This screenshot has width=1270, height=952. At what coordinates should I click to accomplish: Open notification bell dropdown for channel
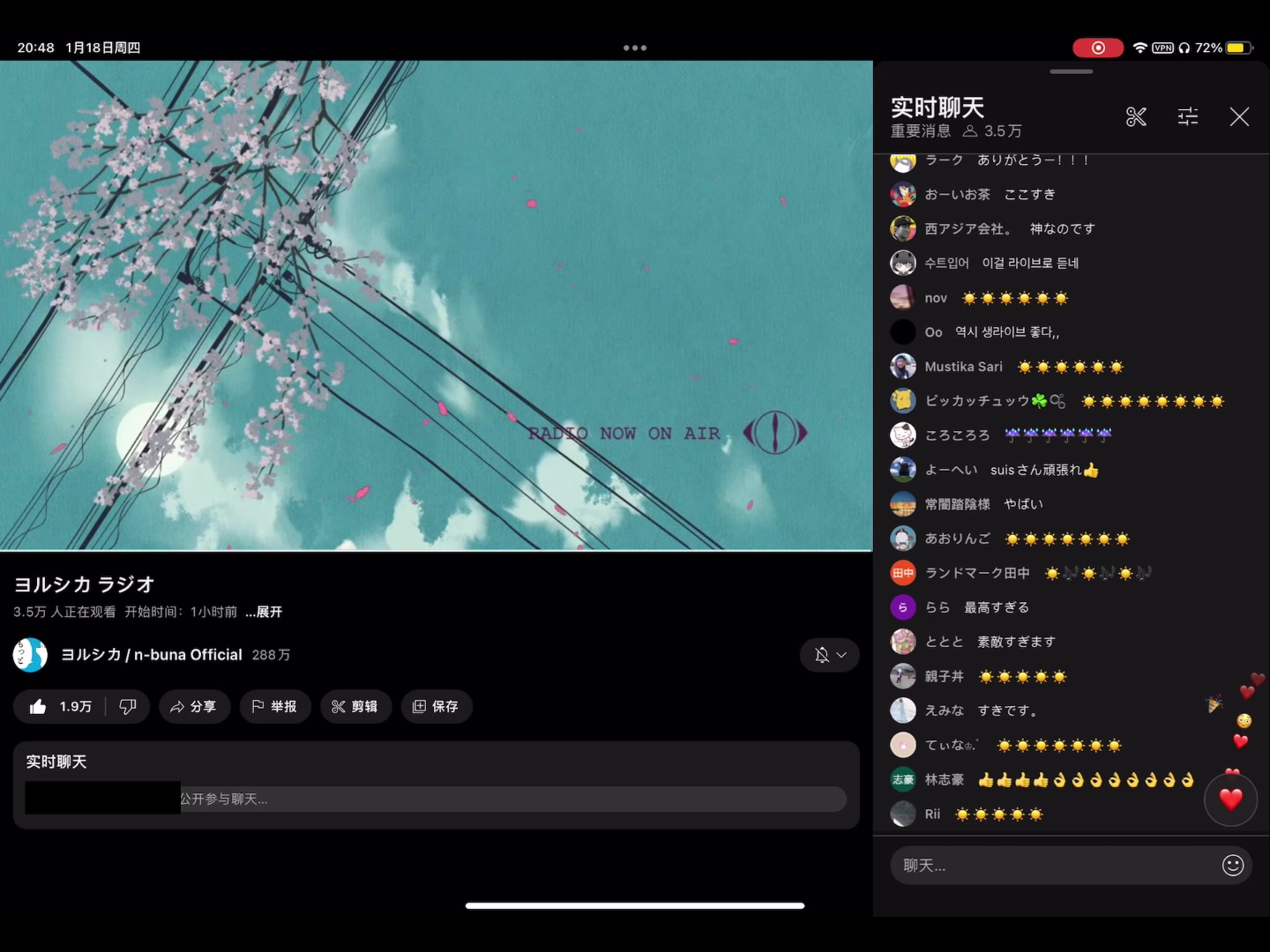click(x=830, y=655)
